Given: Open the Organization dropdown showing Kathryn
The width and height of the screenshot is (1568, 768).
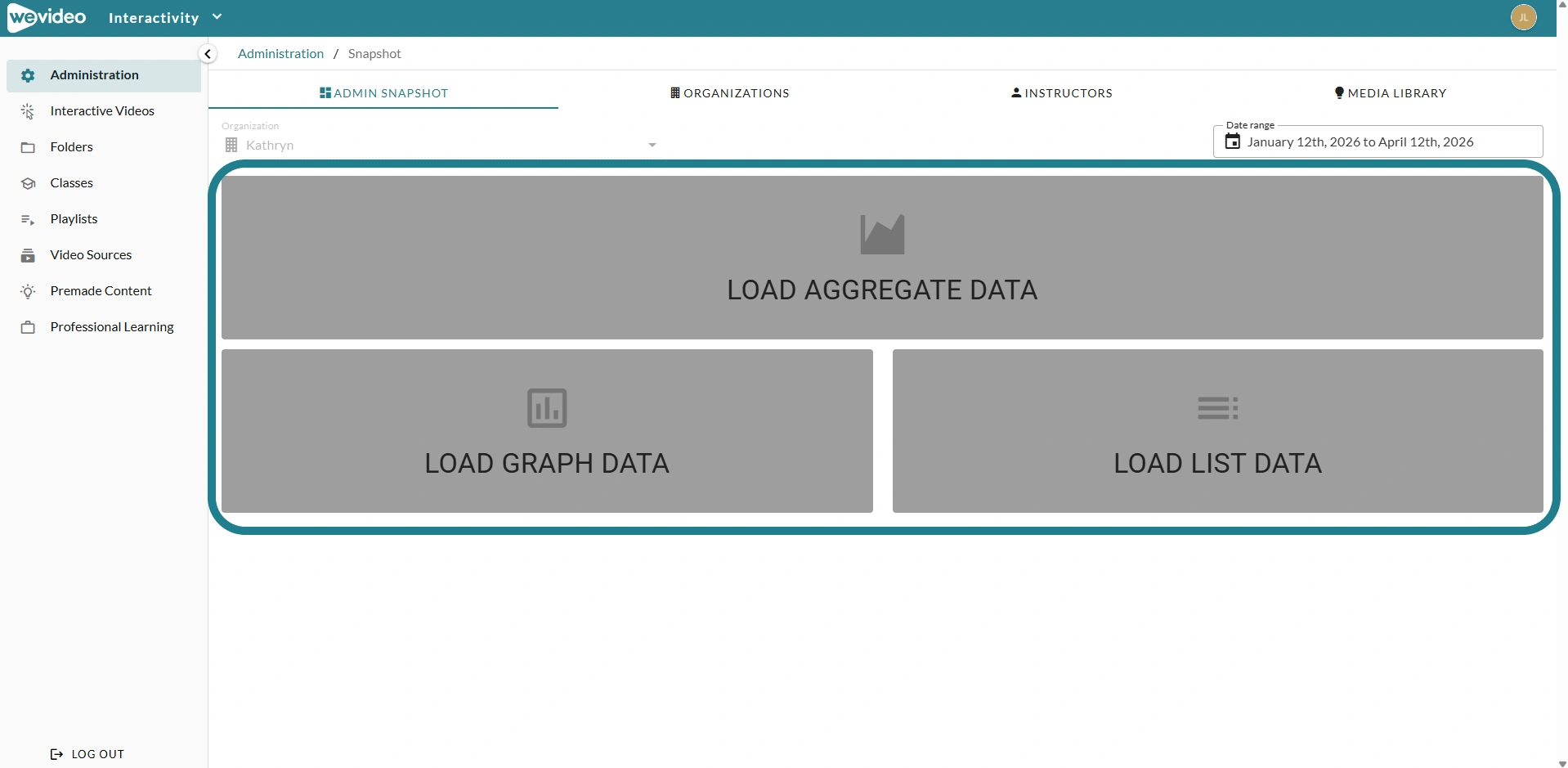Looking at the screenshot, I should pos(440,145).
